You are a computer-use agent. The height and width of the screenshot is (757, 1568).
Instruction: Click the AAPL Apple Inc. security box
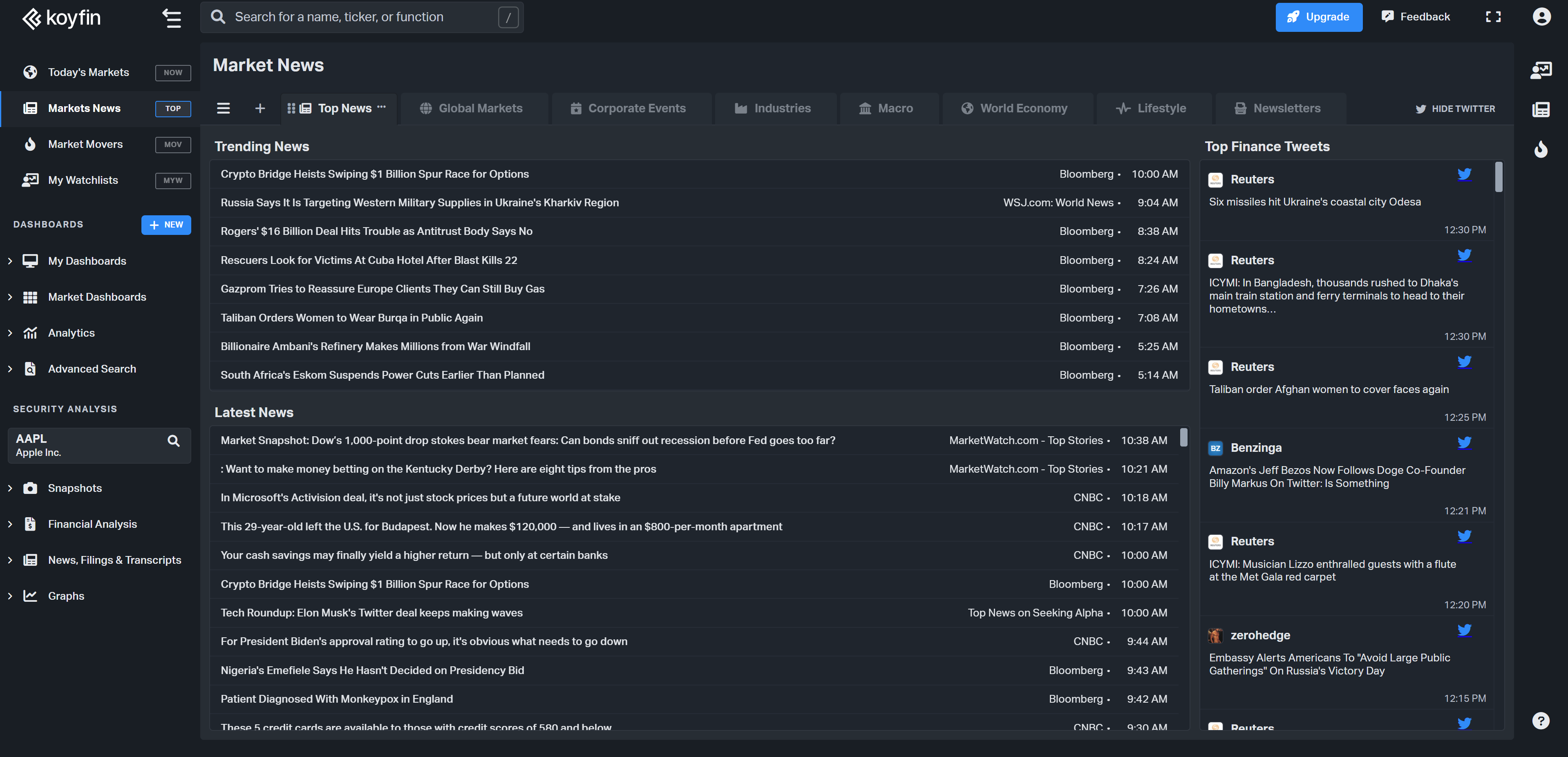pyautogui.click(x=99, y=445)
